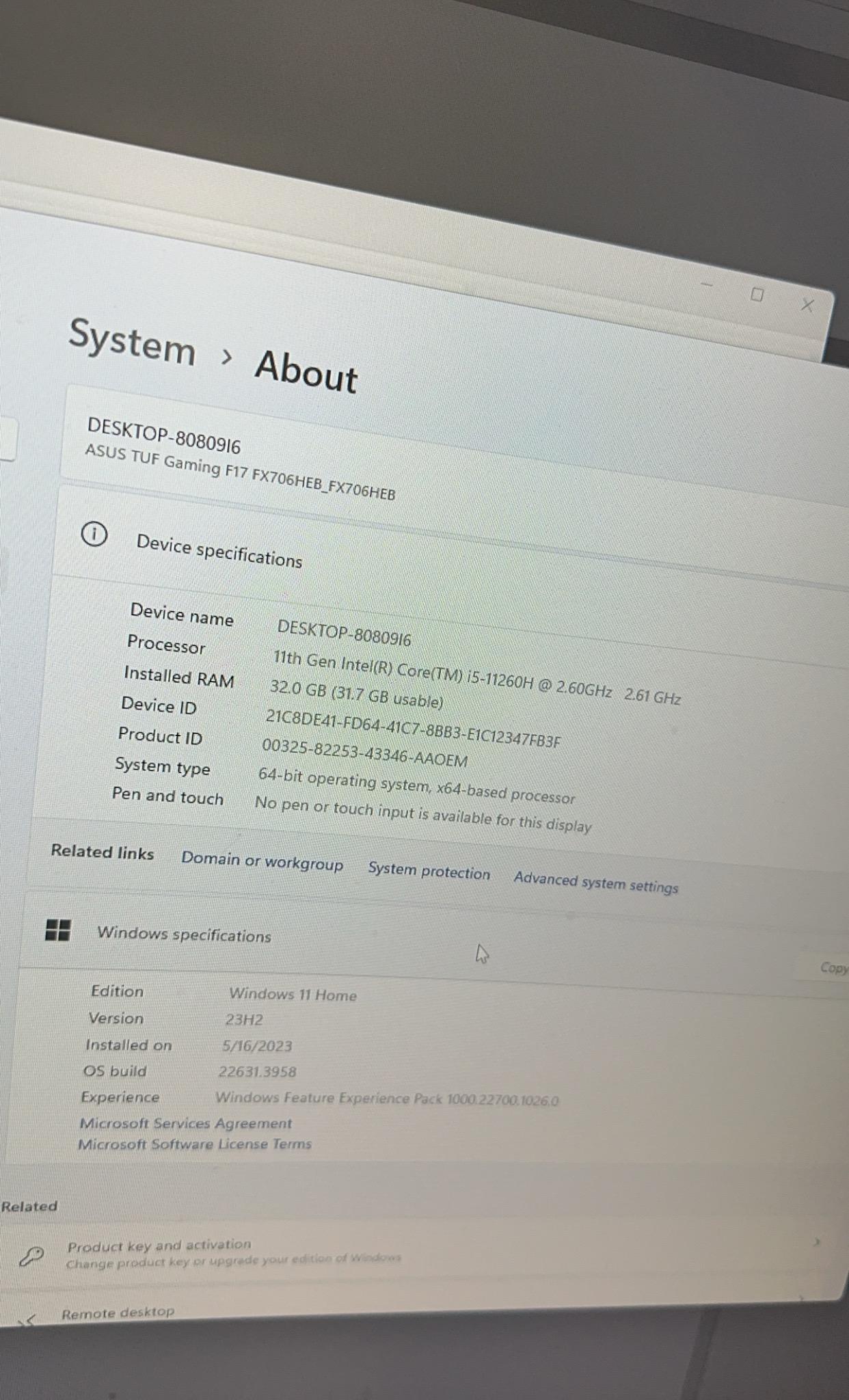The width and height of the screenshot is (849, 1400).
Task: Select OS build value 22631.3958
Action: coord(257,1072)
